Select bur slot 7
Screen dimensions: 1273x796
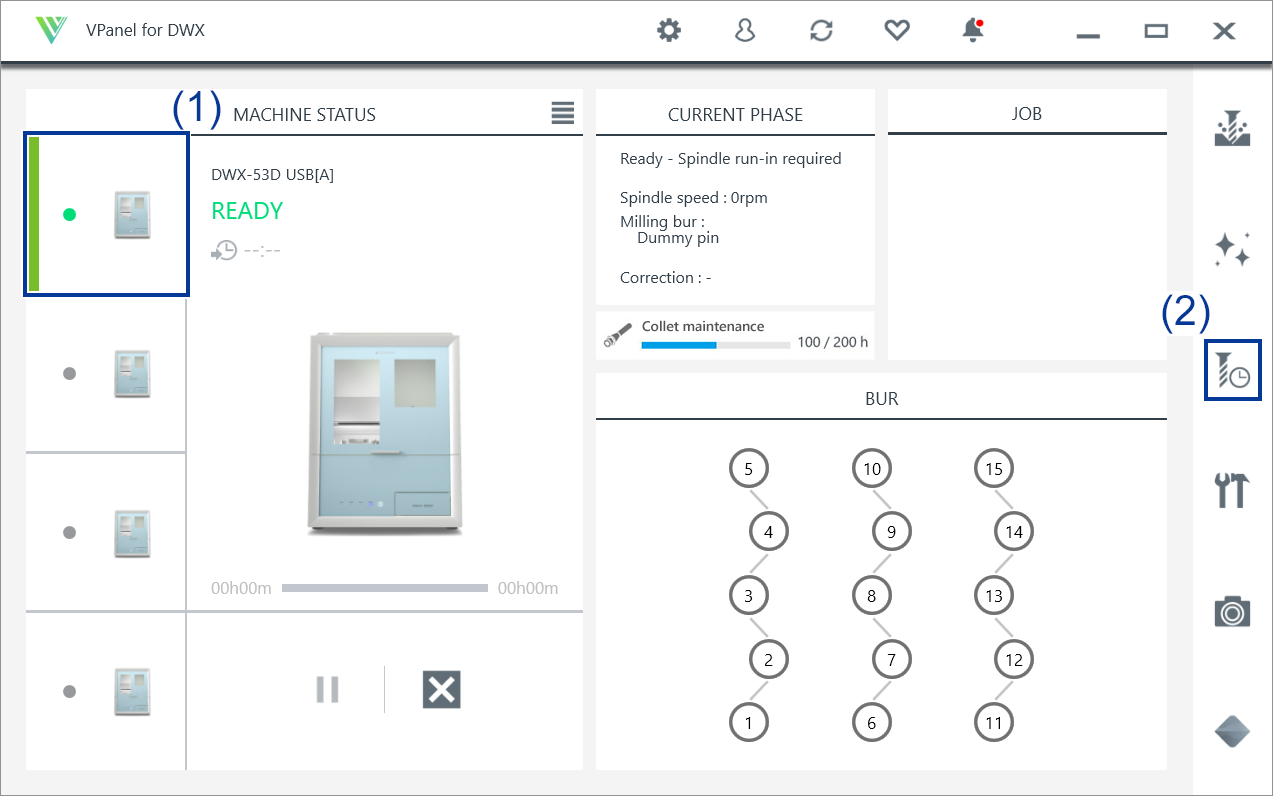coord(892,660)
